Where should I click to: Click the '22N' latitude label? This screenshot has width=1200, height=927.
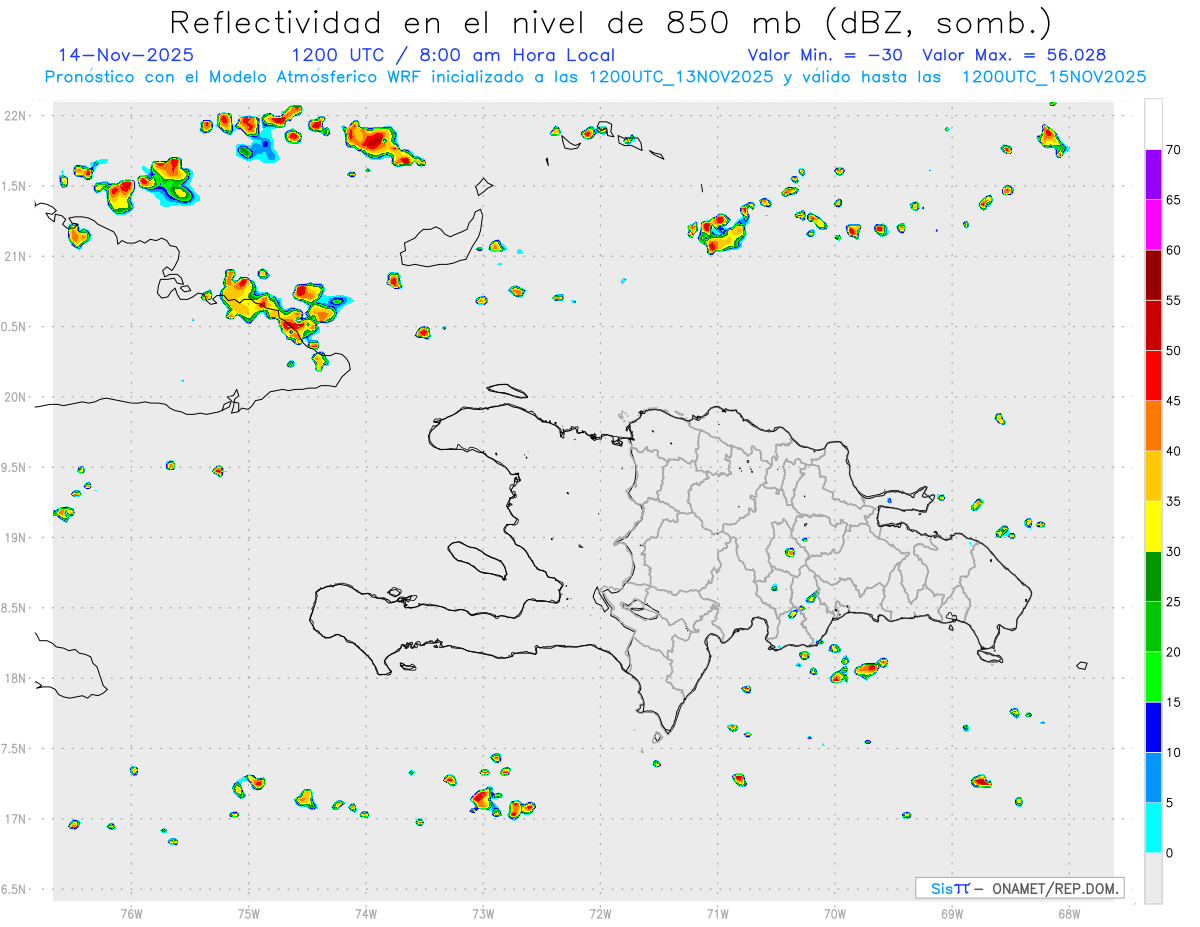tap(16, 116)
